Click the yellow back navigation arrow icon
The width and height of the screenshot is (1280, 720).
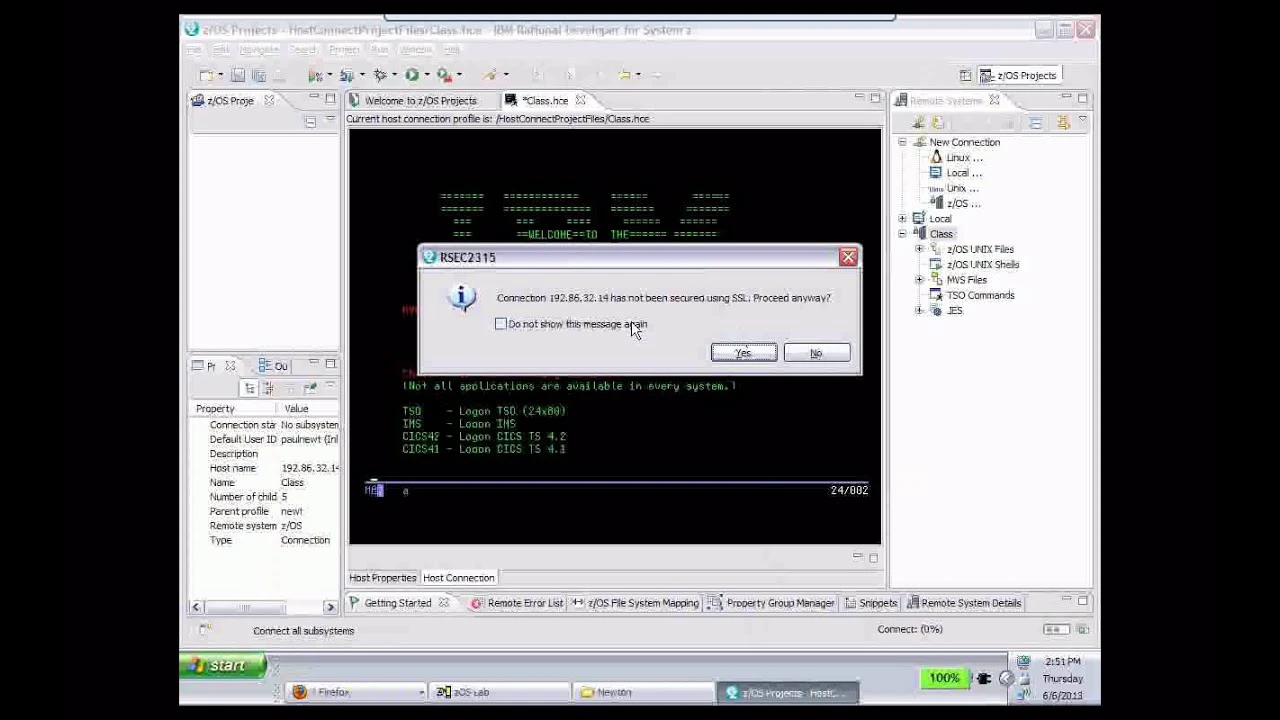[623, 75]
